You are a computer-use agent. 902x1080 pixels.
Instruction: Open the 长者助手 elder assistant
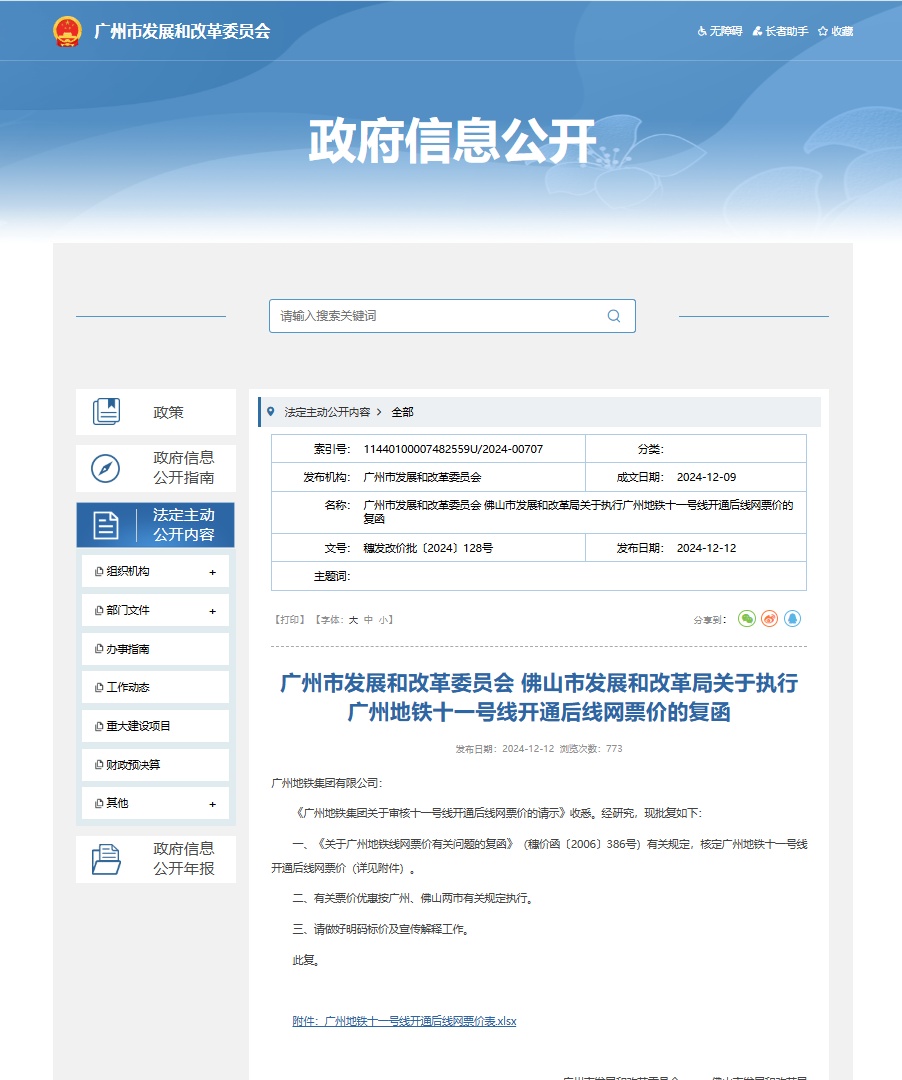click(x=779, y=31)
